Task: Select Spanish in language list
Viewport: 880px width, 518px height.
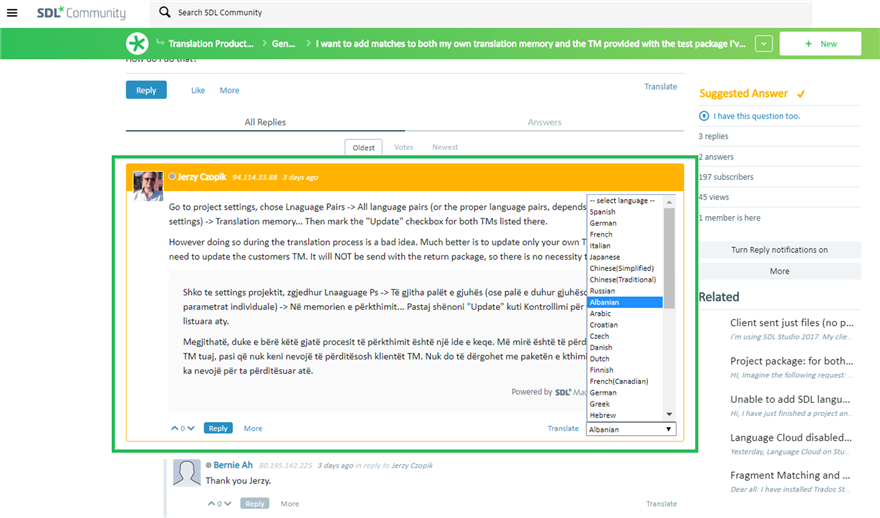Action: pos(602,212)
